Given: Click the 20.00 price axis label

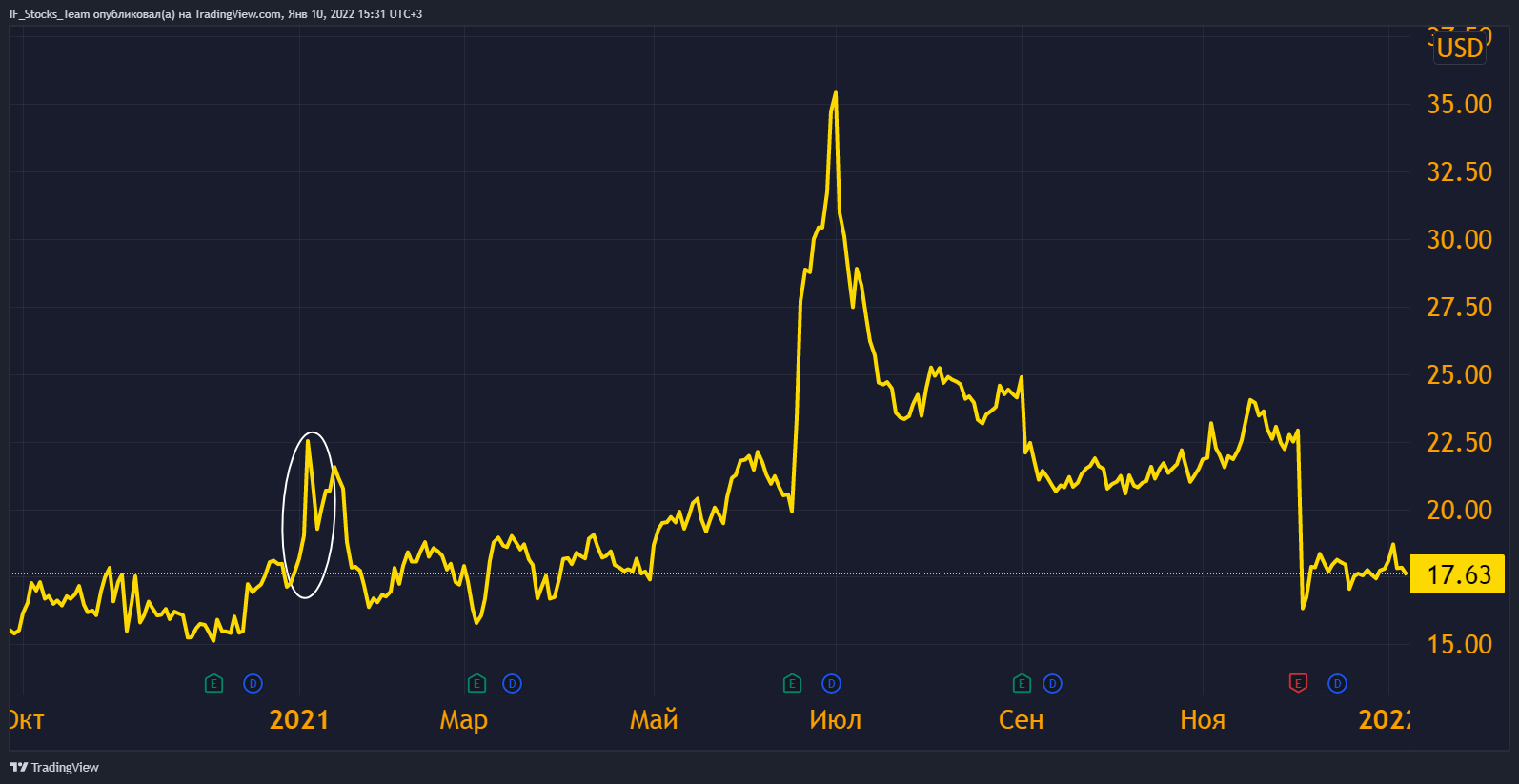Looking at the screenshot, I should point(1459,510).
